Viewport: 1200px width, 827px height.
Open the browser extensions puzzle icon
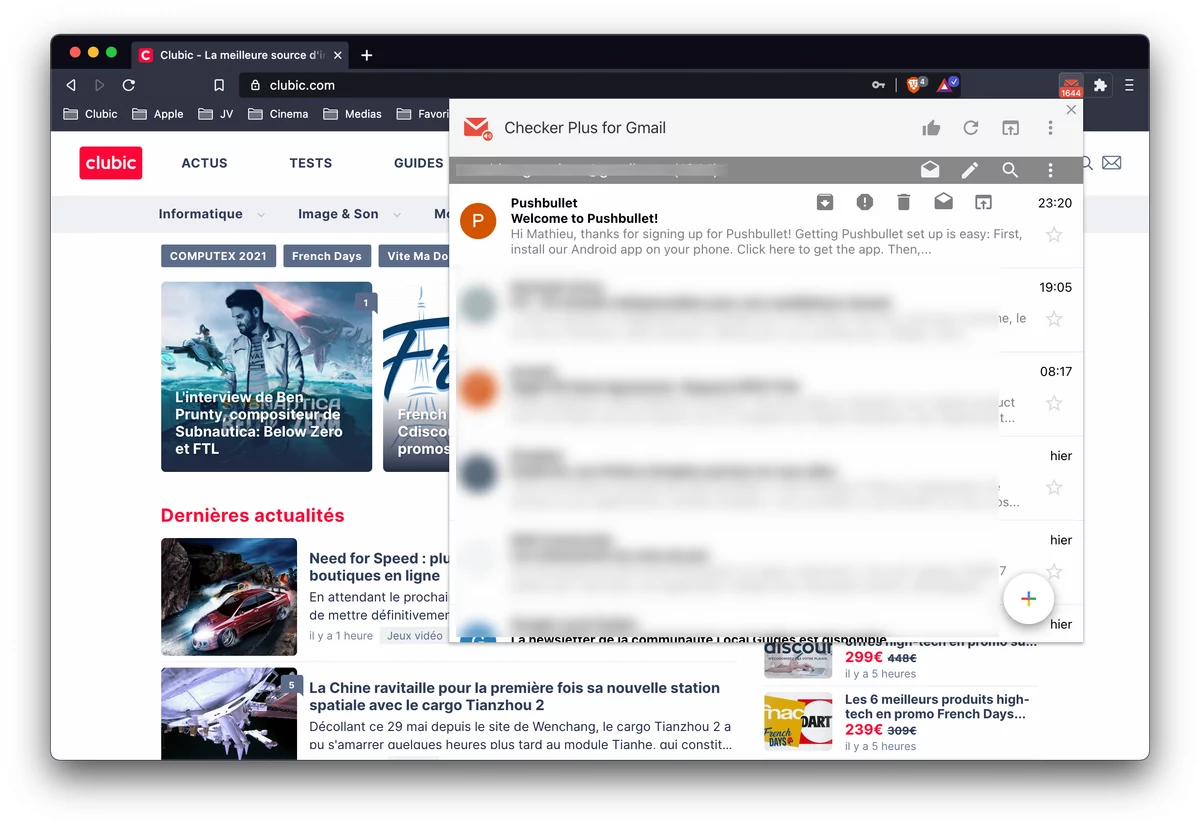click(x=1101, y=85)
